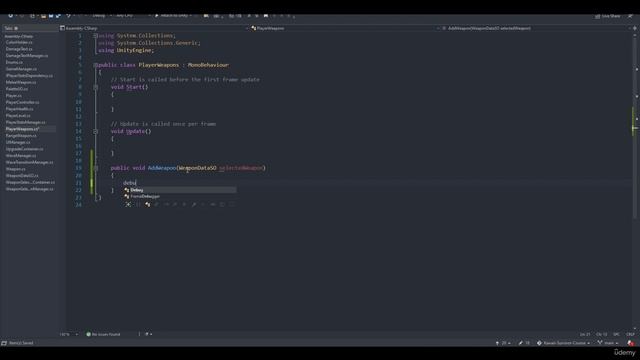Open PaletteSO.cs in the tabs list
640x360 pixels.
[x=17, y=89]
